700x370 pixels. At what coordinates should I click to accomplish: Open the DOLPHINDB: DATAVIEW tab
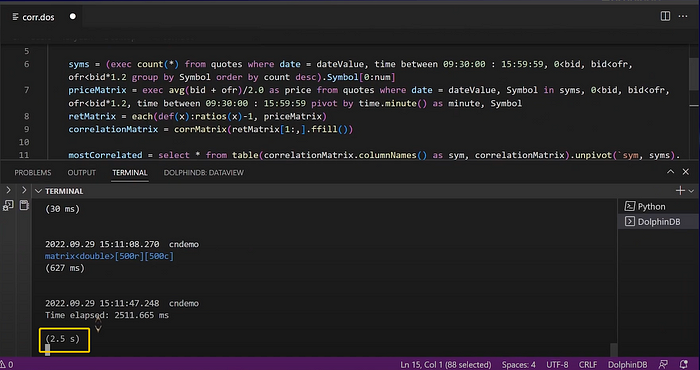204,173
